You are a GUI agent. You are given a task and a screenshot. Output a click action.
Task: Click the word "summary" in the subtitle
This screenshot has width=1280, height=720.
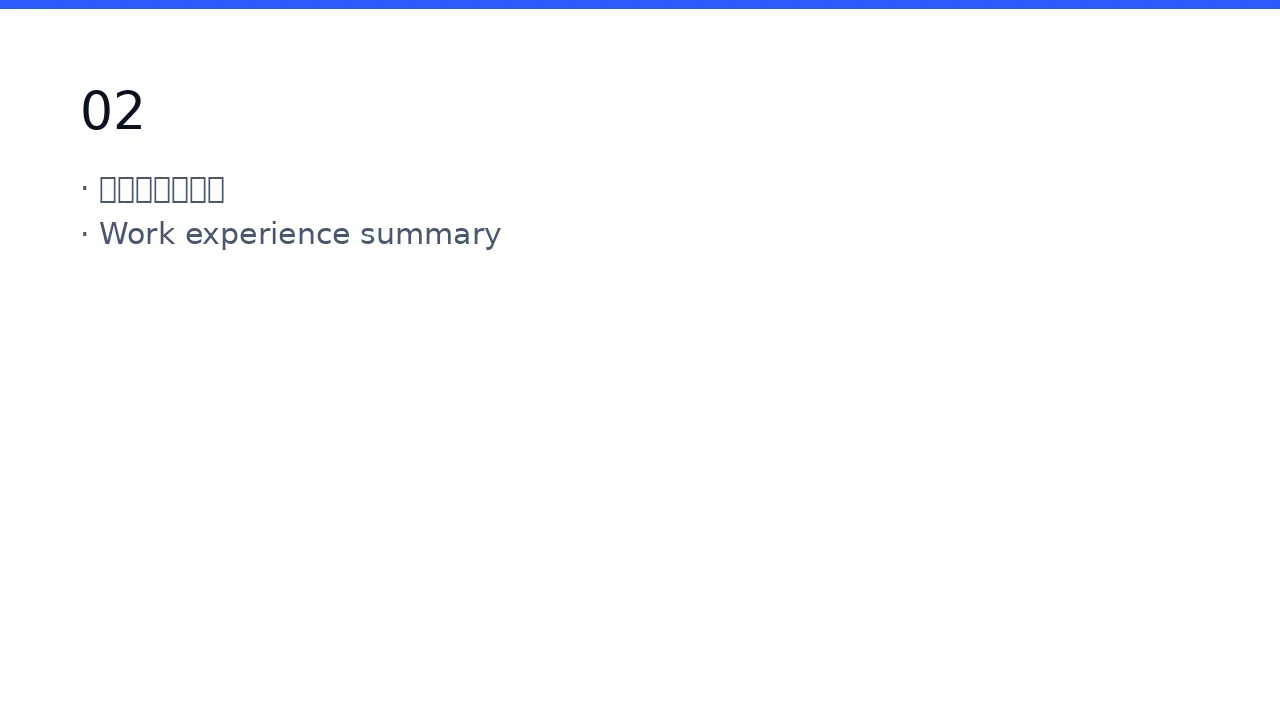(x=431, y=236)
